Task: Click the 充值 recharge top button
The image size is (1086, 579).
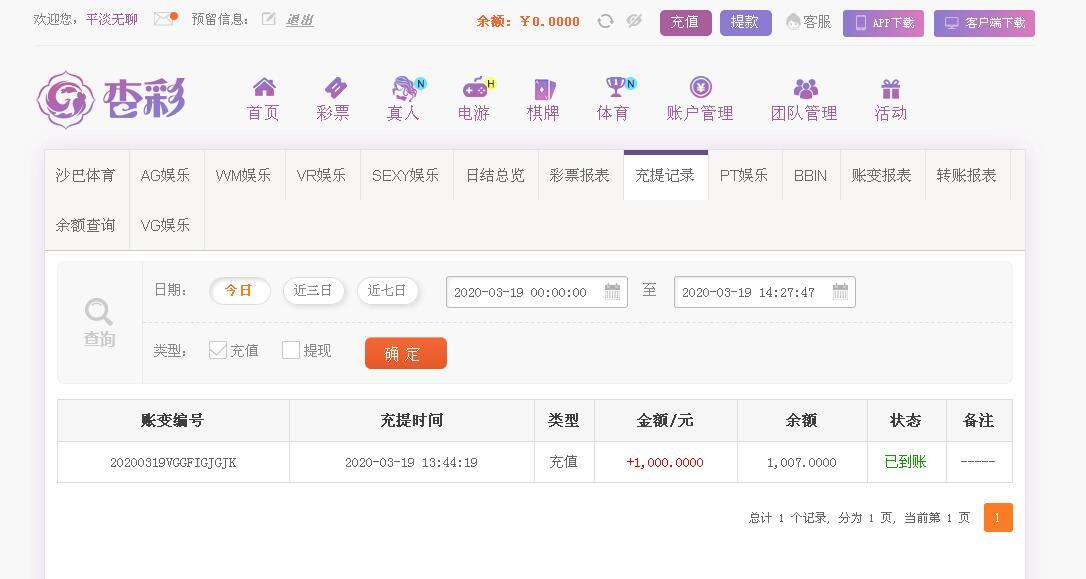Action: click(686, 22)
